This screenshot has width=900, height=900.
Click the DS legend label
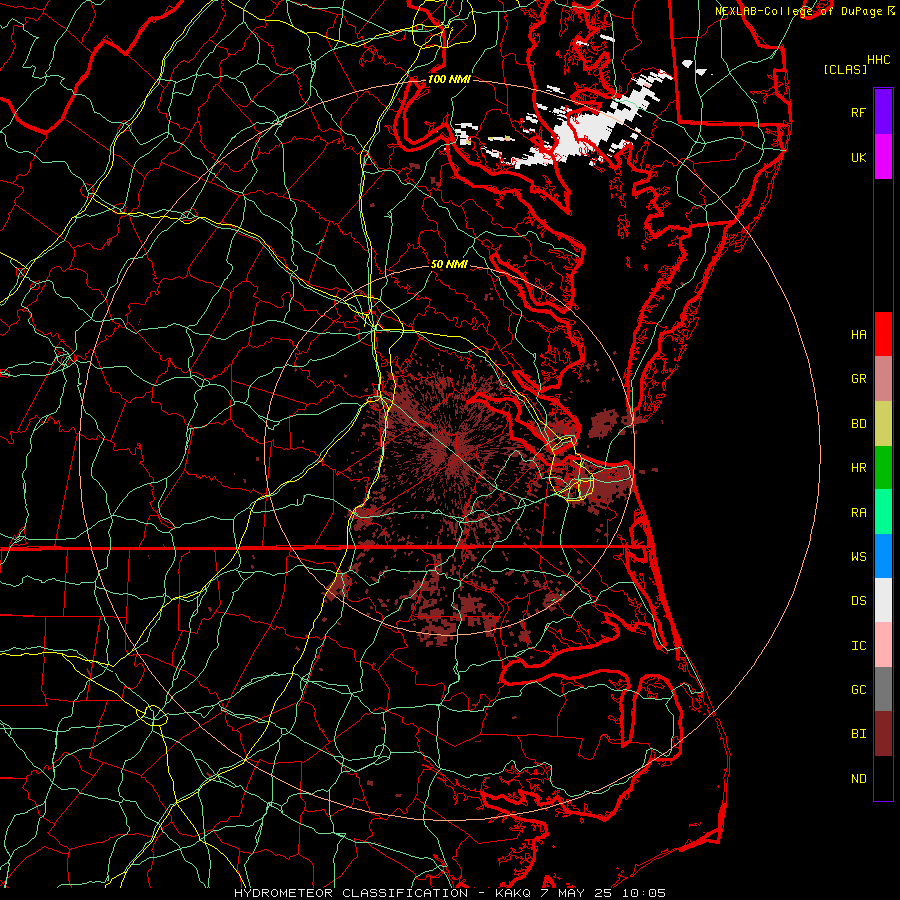(x=858, y=601)
